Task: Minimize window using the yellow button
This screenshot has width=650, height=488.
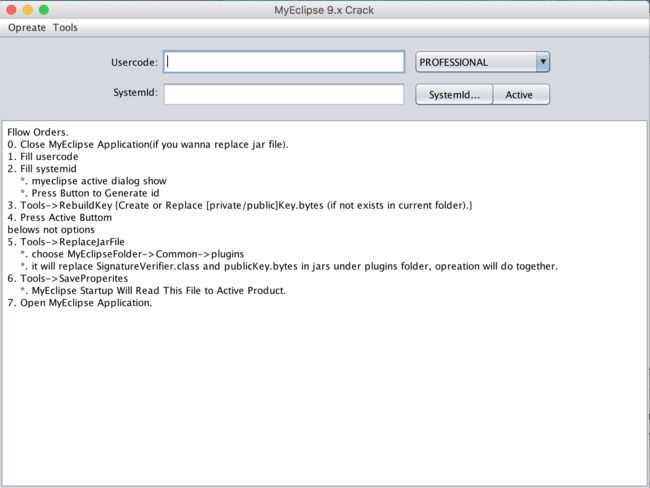Action: coord(27,10)
